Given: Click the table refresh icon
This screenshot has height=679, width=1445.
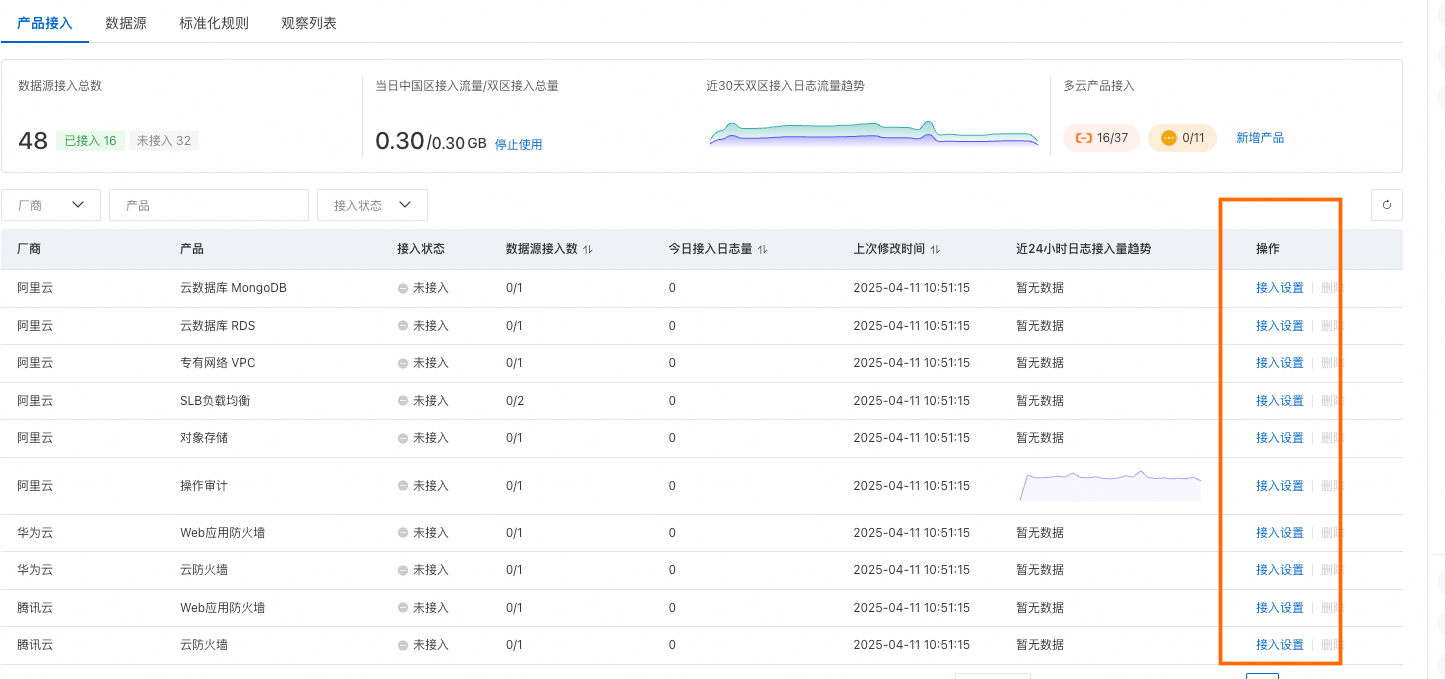Looking at the screenshot, I should point(1387,205).
